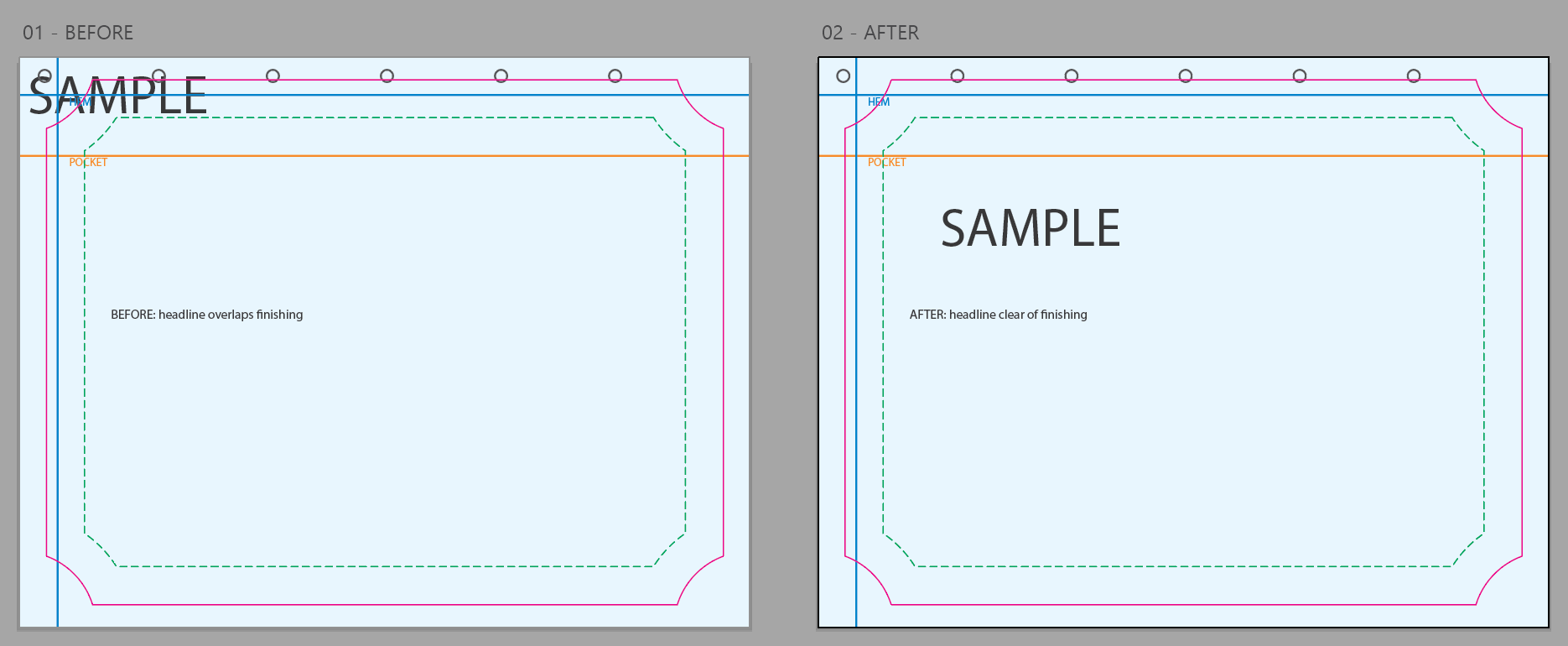The height and width of the screenshot is (646, 1568).
Task: Click the POCKET label in the BEFORE artboard
Action: [x=88, y=163]
